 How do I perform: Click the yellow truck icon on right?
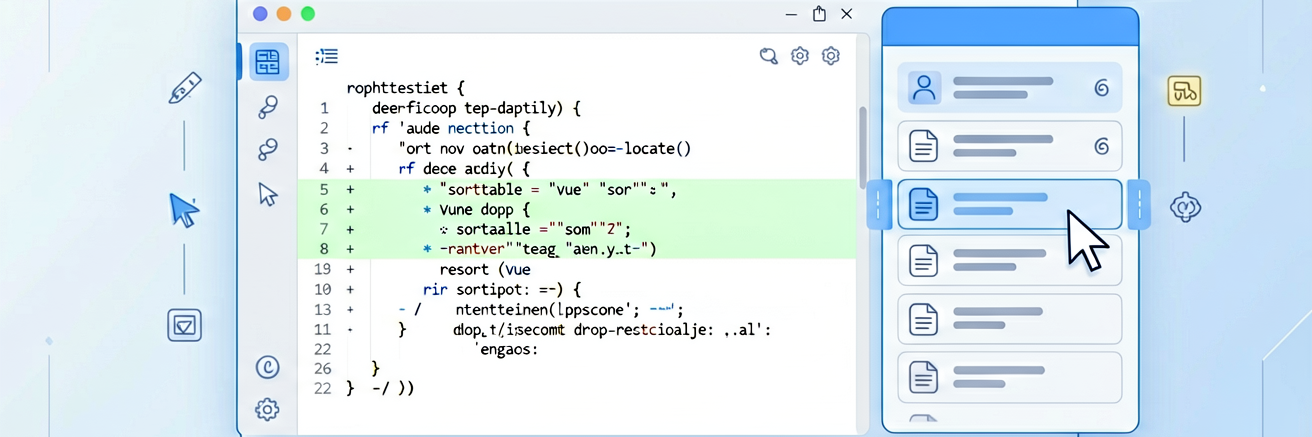1185,91
